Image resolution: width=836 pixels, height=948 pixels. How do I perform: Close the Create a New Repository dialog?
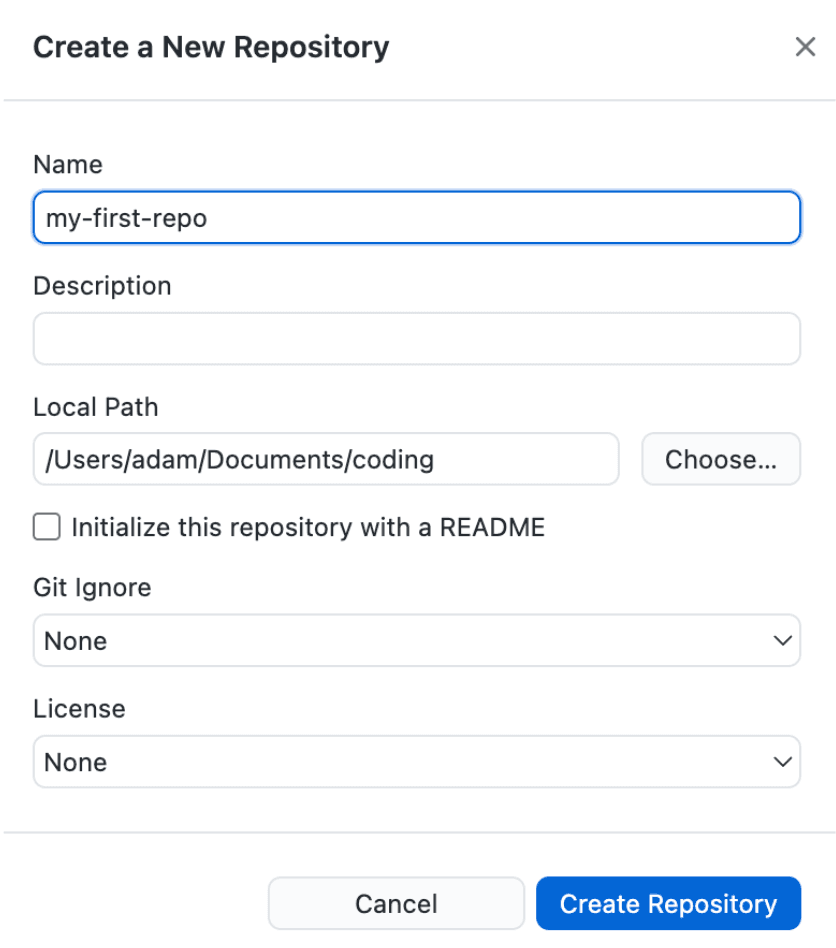pos(805,47)
